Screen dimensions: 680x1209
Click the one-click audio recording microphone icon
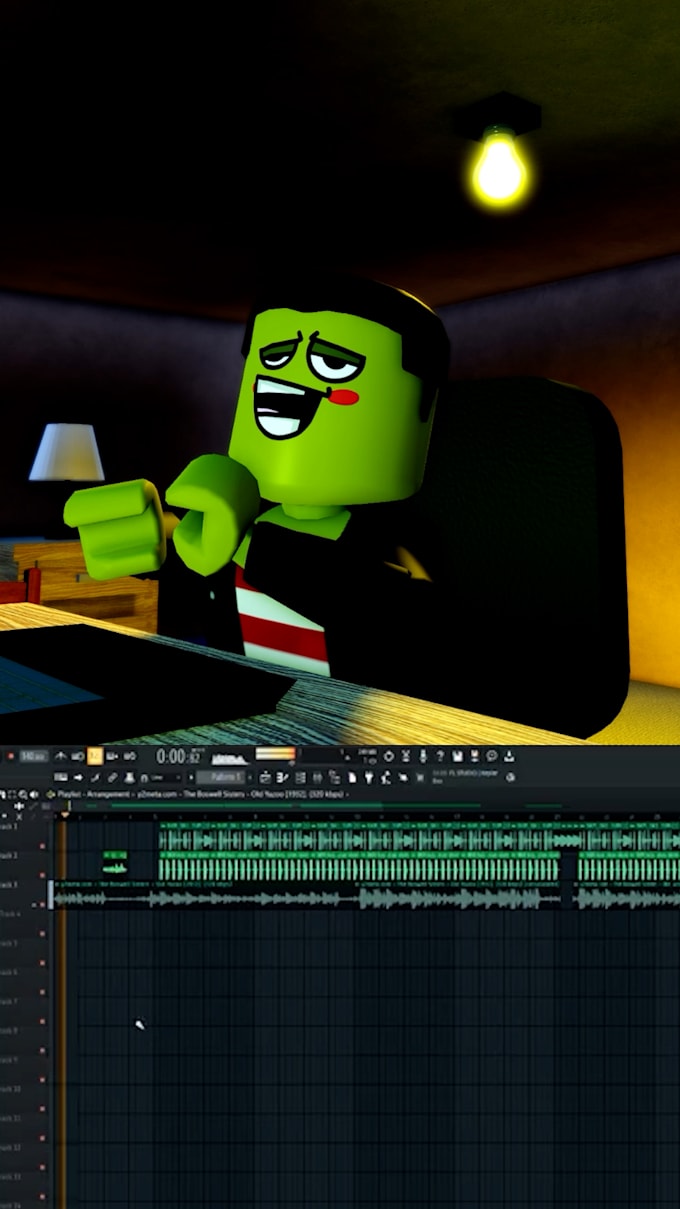coord(422,755)
